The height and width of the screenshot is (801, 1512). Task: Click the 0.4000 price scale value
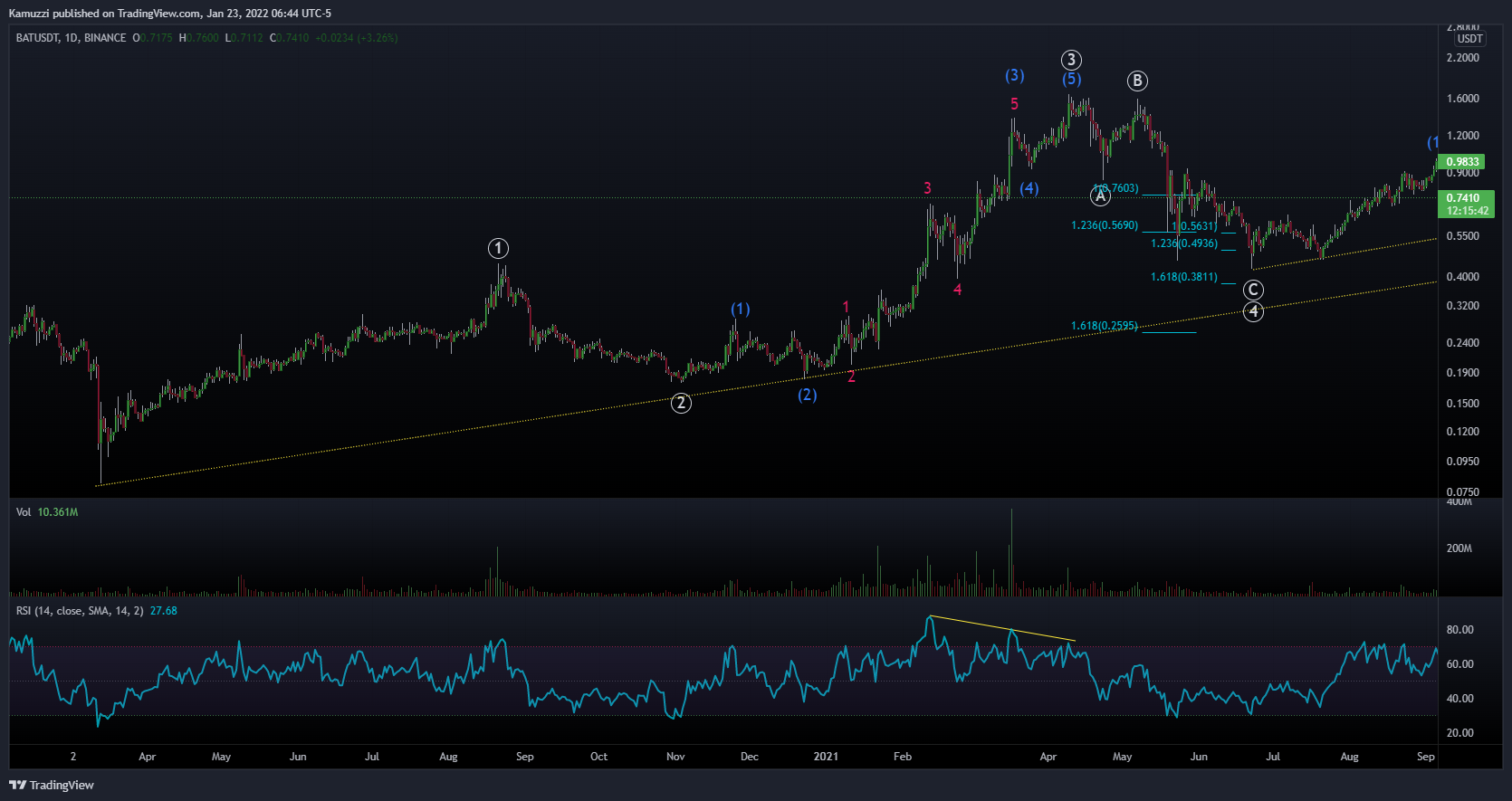[1462, 277]
